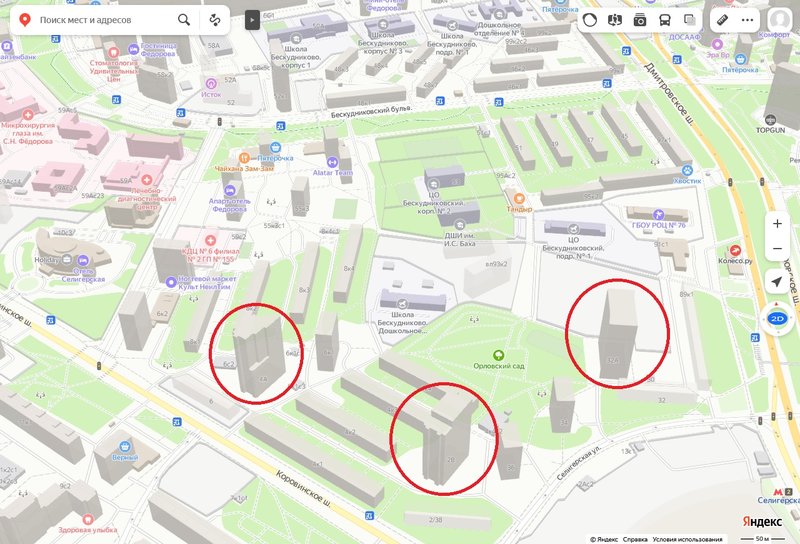Select the Holiday briefcase marker
The width and height of the screenshot is (800, 544).
pyautogui.click(x=67, y=260)
